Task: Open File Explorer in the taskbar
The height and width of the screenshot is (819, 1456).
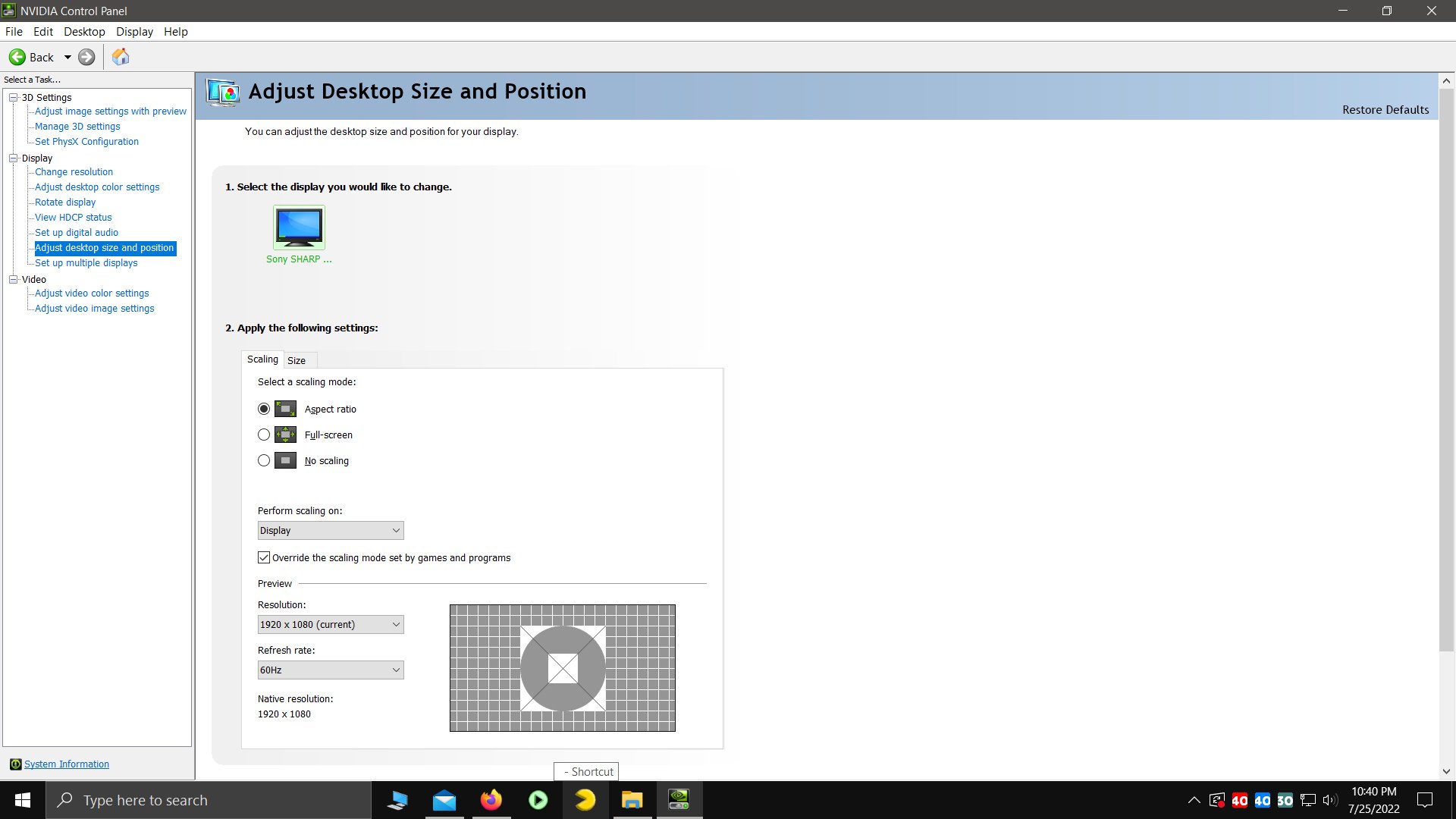Action: point(632,800)
